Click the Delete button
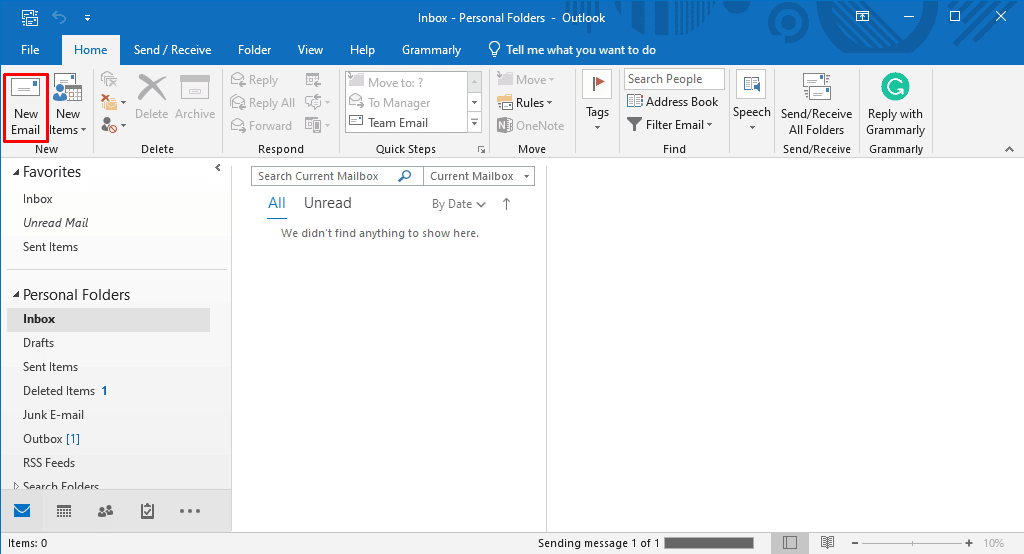Image resolution: width=1024 pixels, height=554 pixels. click(x=152, y=98)
